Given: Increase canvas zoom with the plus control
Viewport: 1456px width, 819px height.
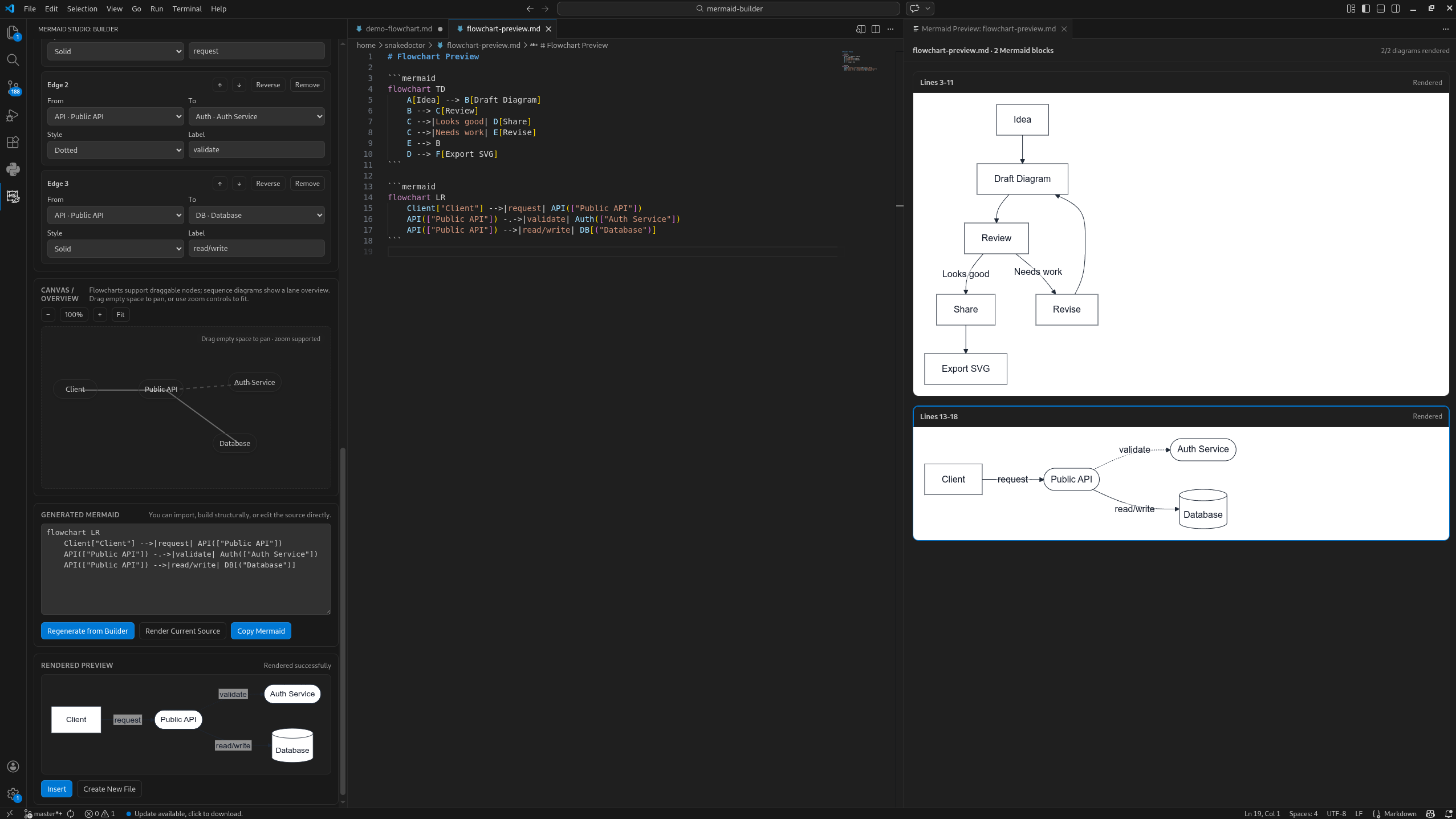Looking at the screenshot, I should point(100,314).
